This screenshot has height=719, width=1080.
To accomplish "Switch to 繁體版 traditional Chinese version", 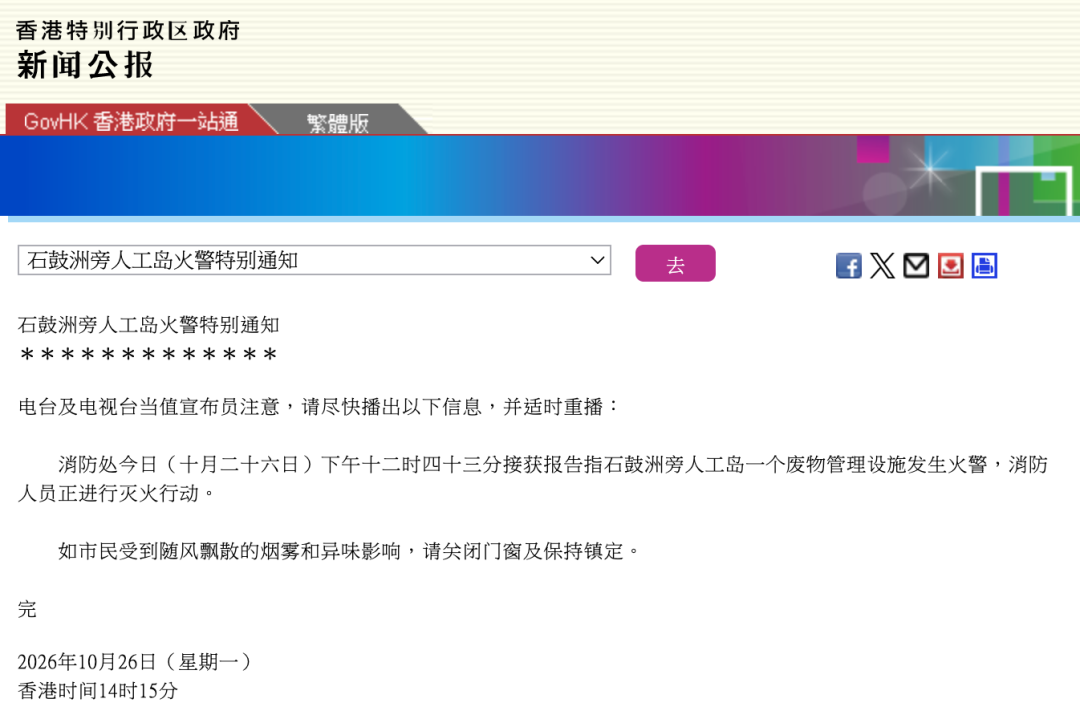I will [338, 123].
